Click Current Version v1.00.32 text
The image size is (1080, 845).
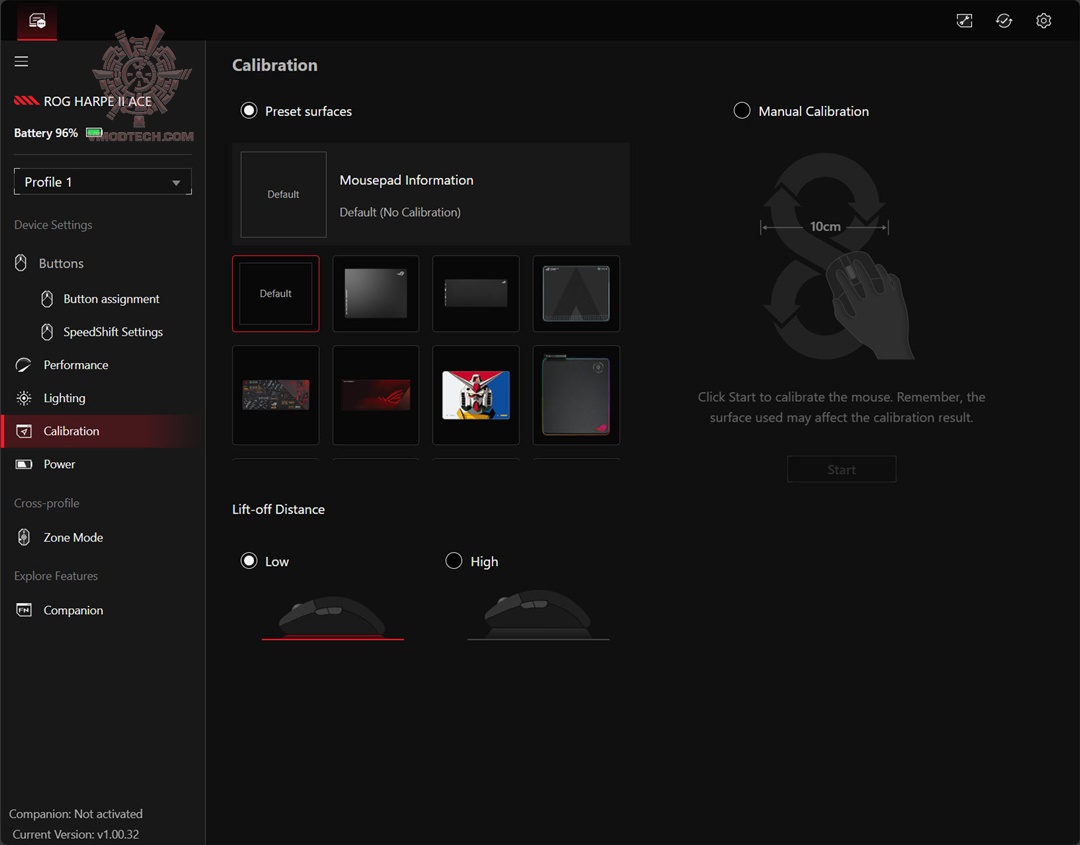click(76, 835)
